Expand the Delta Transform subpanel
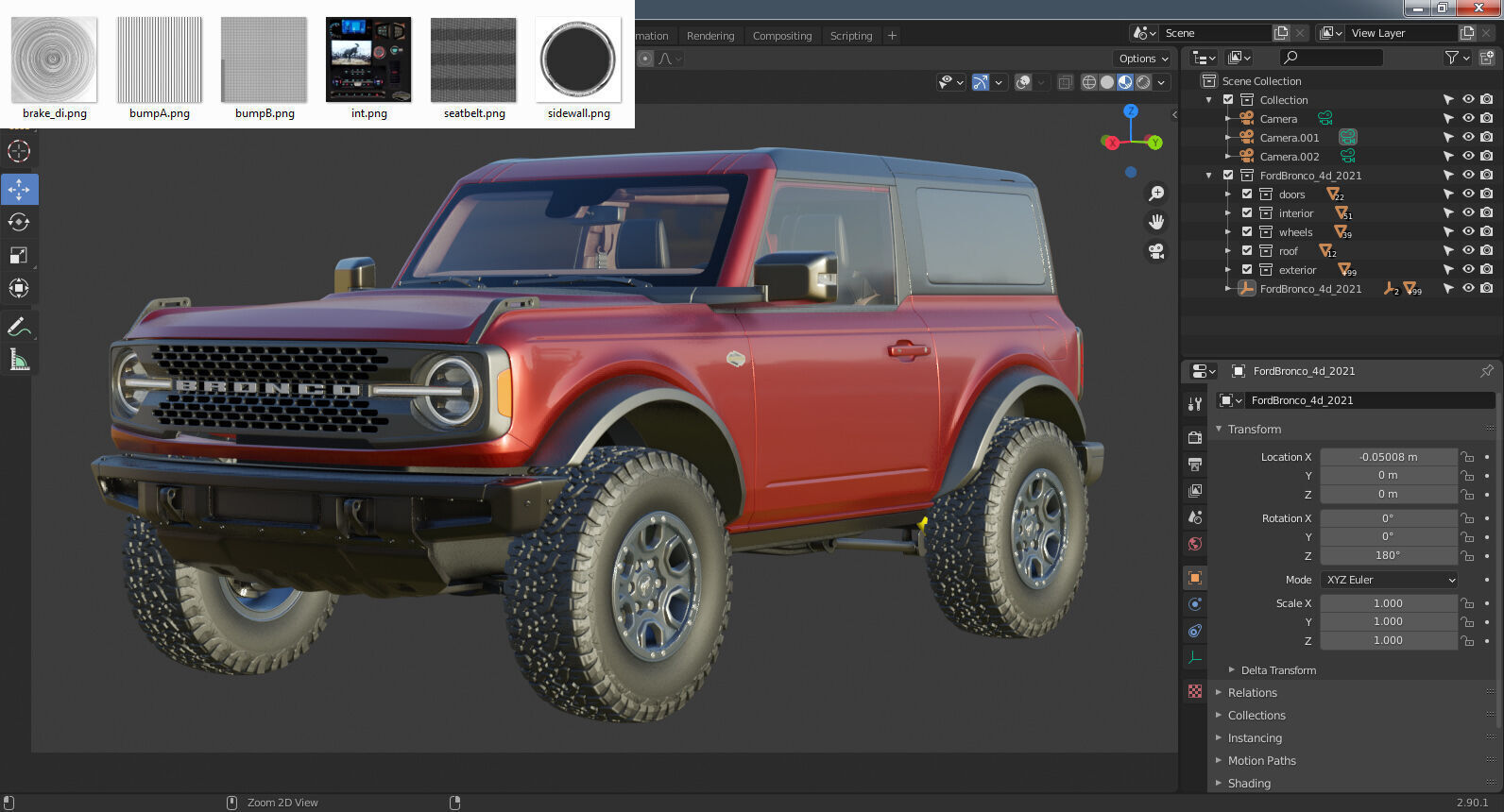This screenshot has width=1504, height=812. click(1232, 669)
